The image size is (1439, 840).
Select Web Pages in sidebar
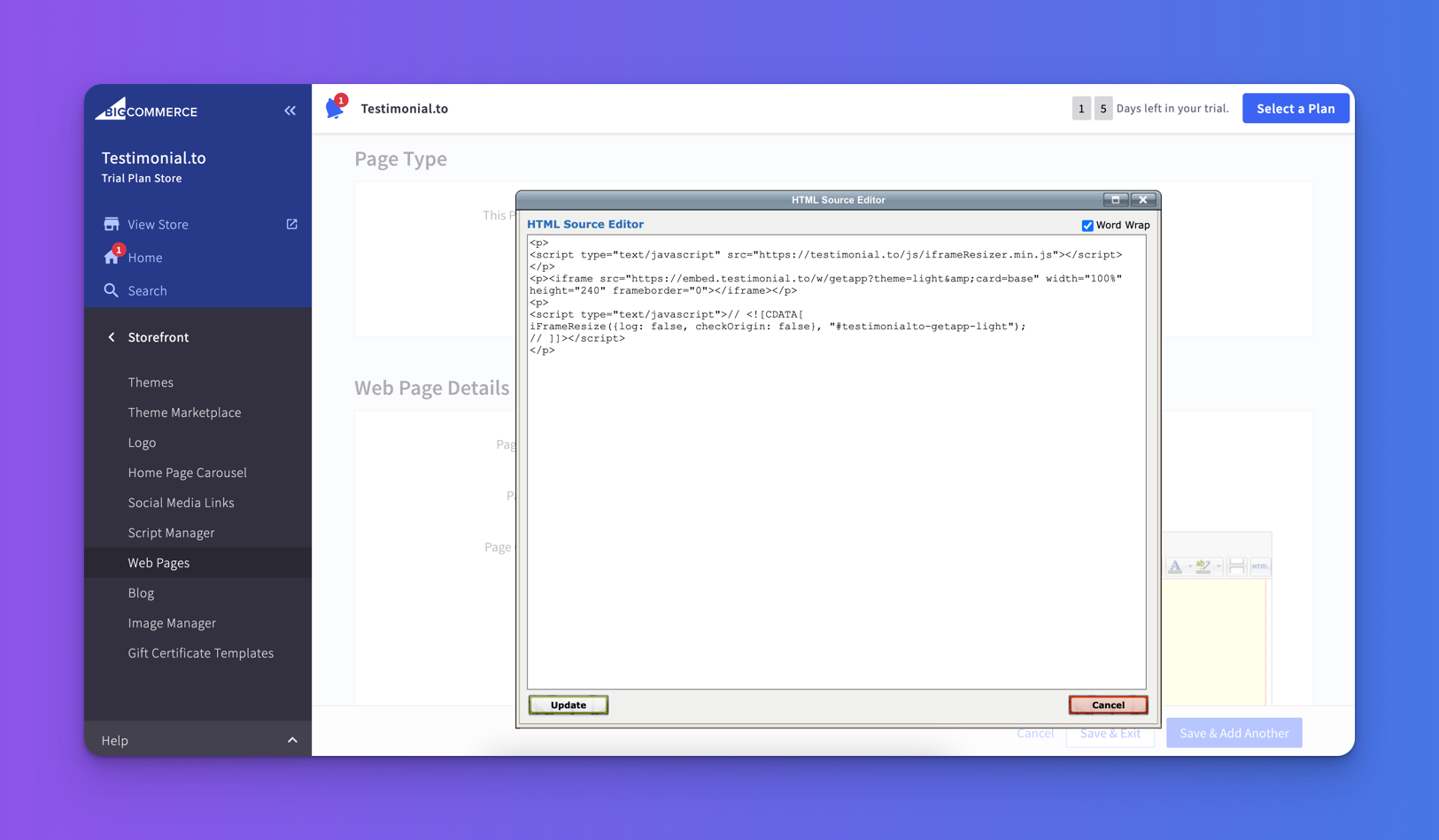click(x=159, y=563)
